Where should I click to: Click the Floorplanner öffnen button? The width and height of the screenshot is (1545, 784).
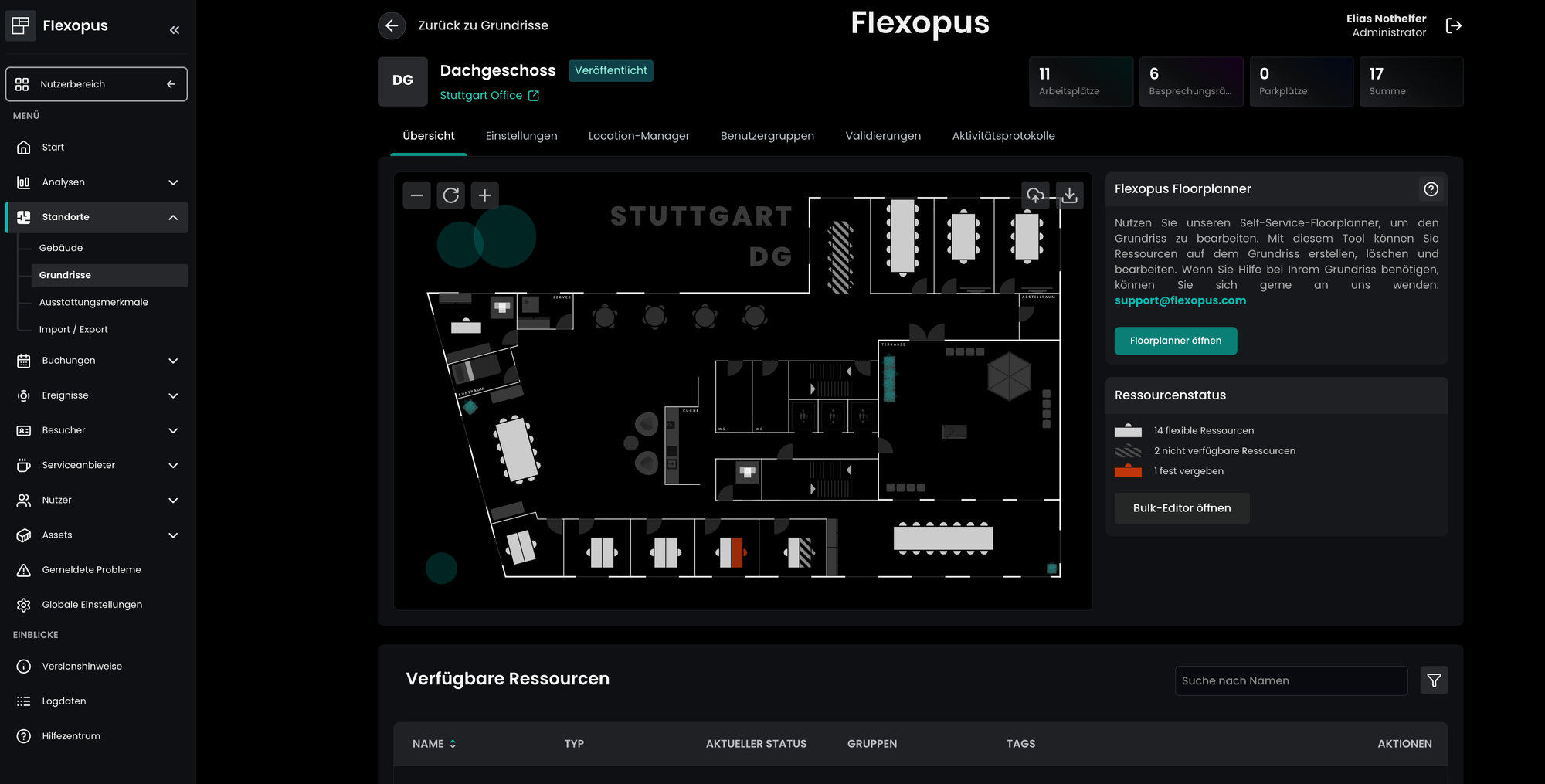click(x=1175, y=341)
